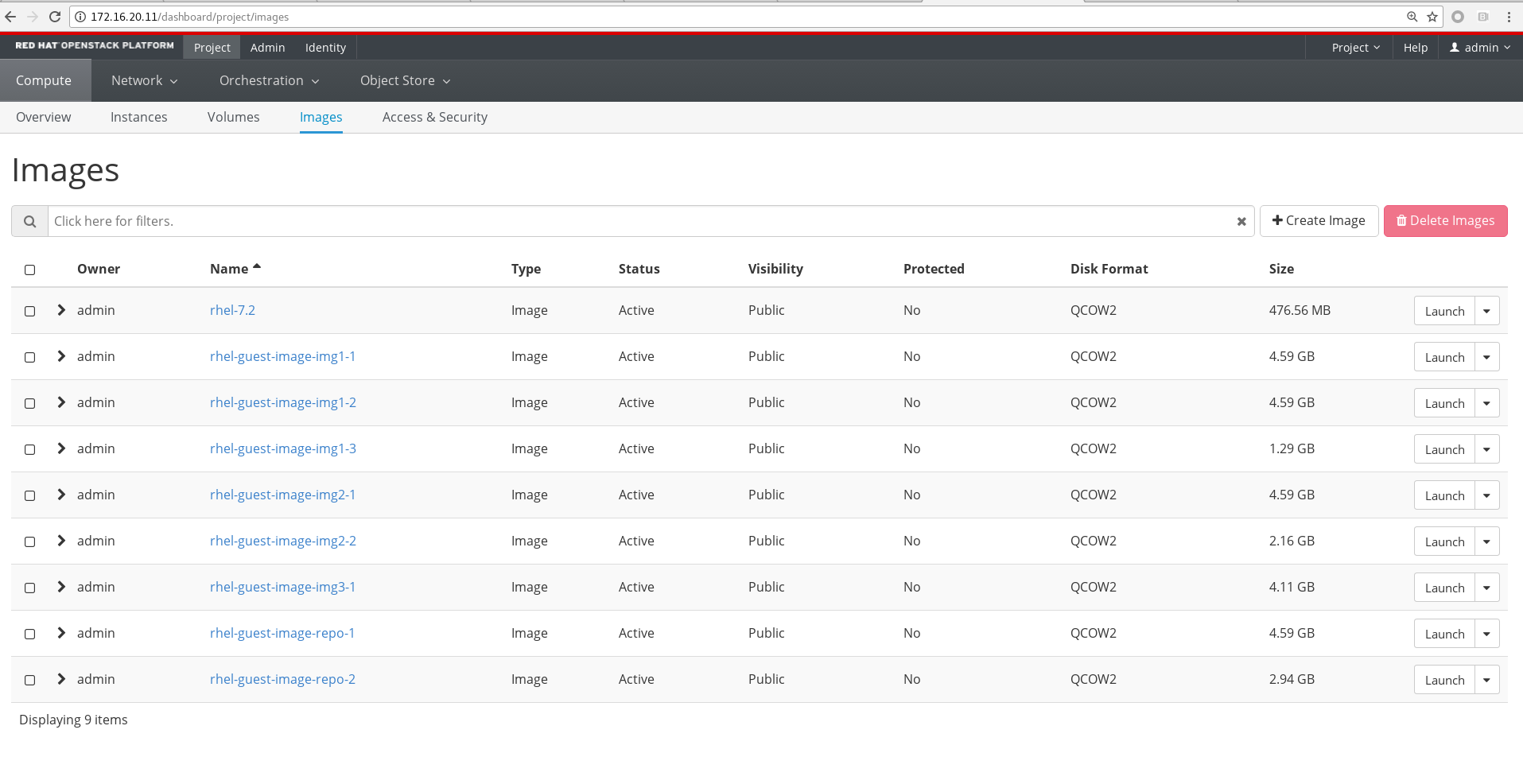
Task: Expand the details of rhel-guest-image-repo-2 row
Action: click(x=61, y=679)
